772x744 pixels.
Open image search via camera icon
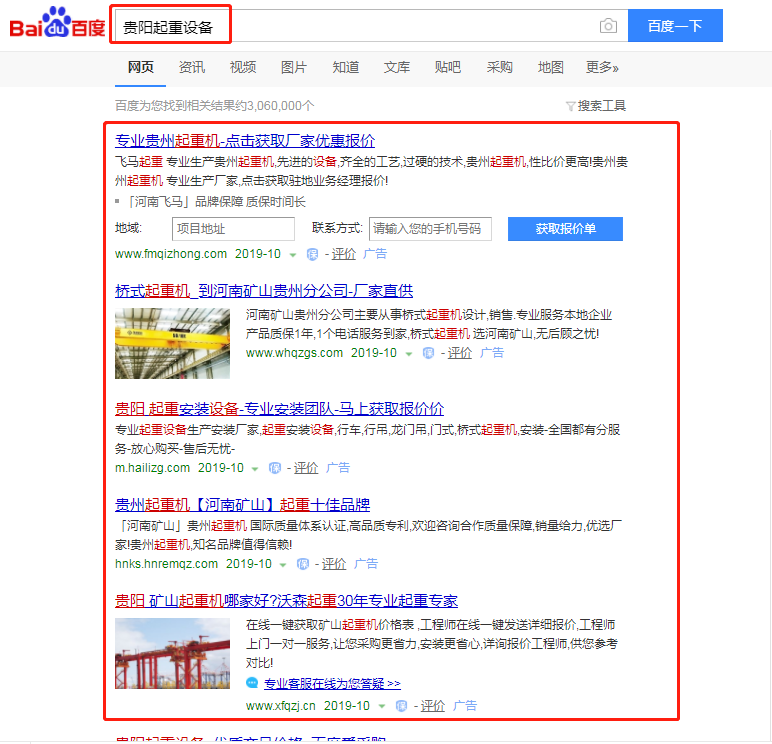point(607,26)
